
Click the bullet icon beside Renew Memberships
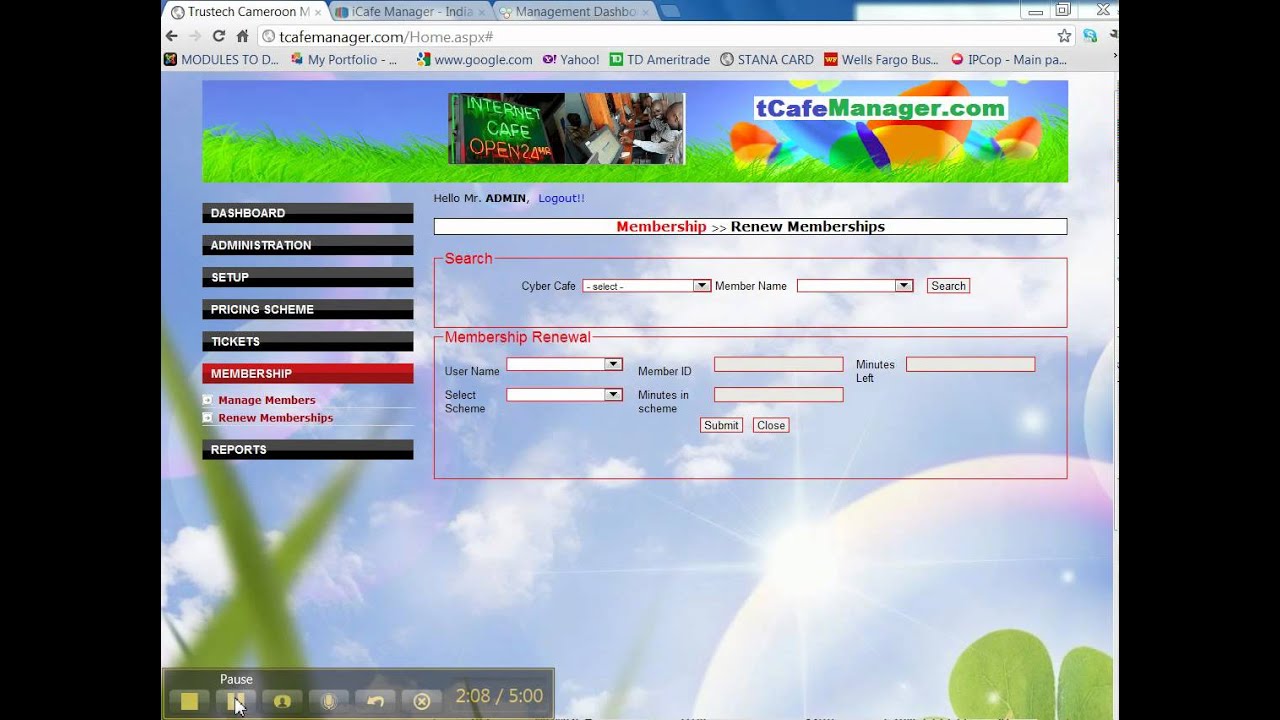coord(208,418)
